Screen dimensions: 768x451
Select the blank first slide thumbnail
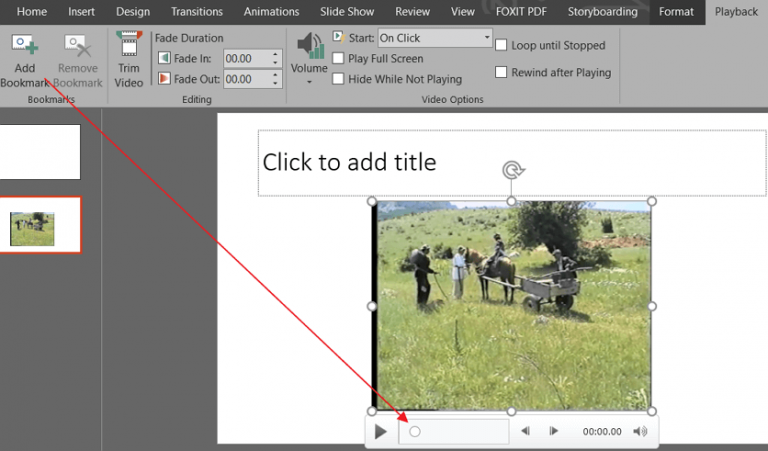click(x=39, y=152)
